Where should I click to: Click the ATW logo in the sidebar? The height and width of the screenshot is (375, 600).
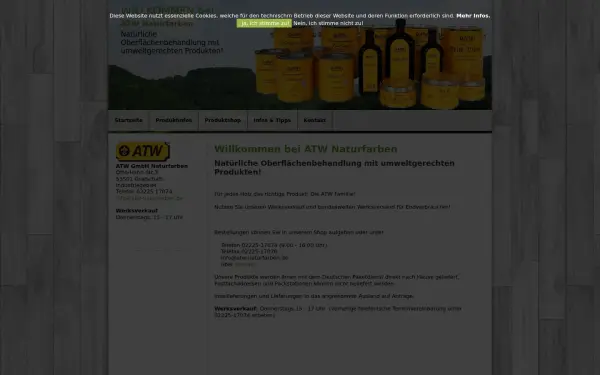[x=143, y=151]
